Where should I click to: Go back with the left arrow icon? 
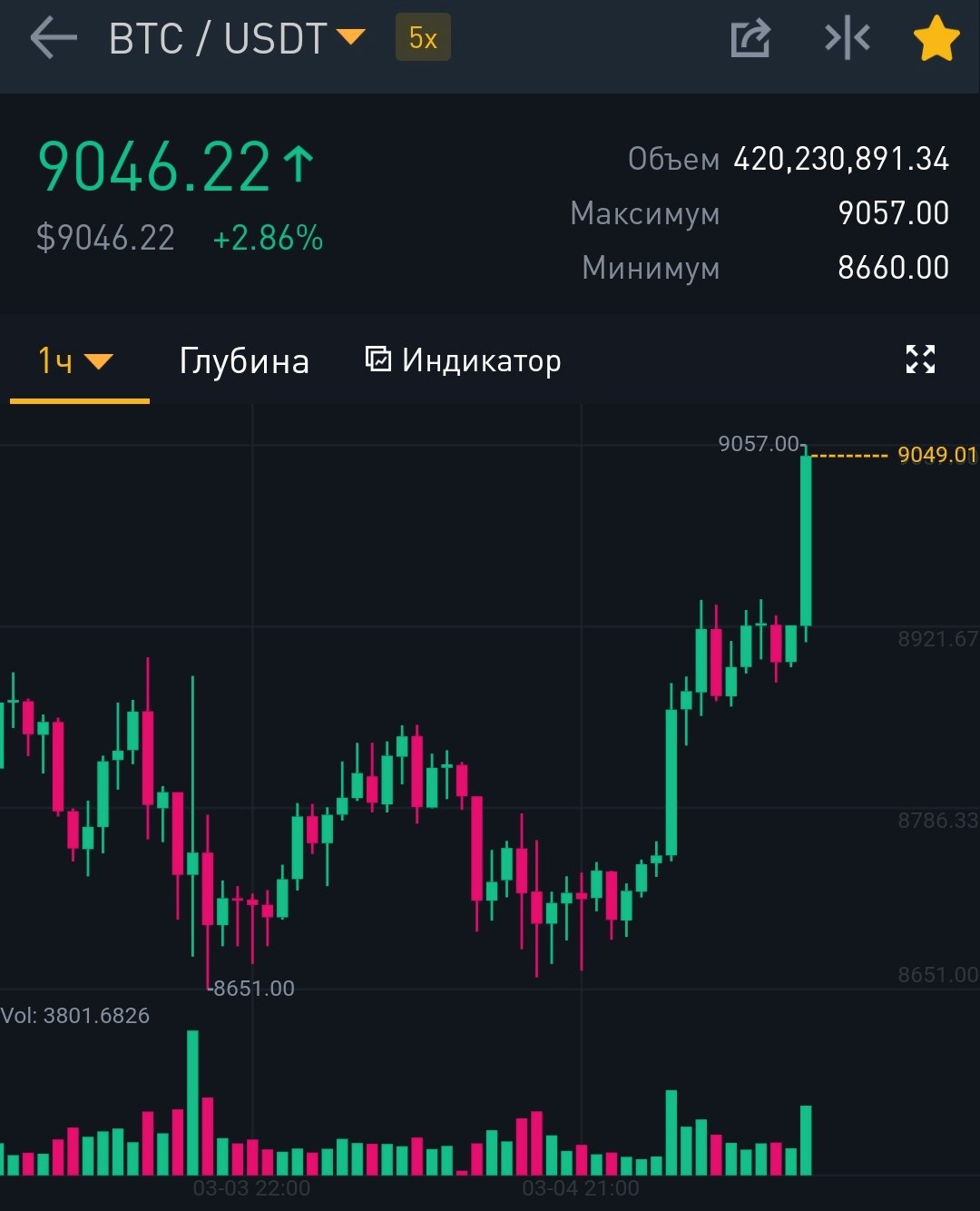tap(53, 39)
